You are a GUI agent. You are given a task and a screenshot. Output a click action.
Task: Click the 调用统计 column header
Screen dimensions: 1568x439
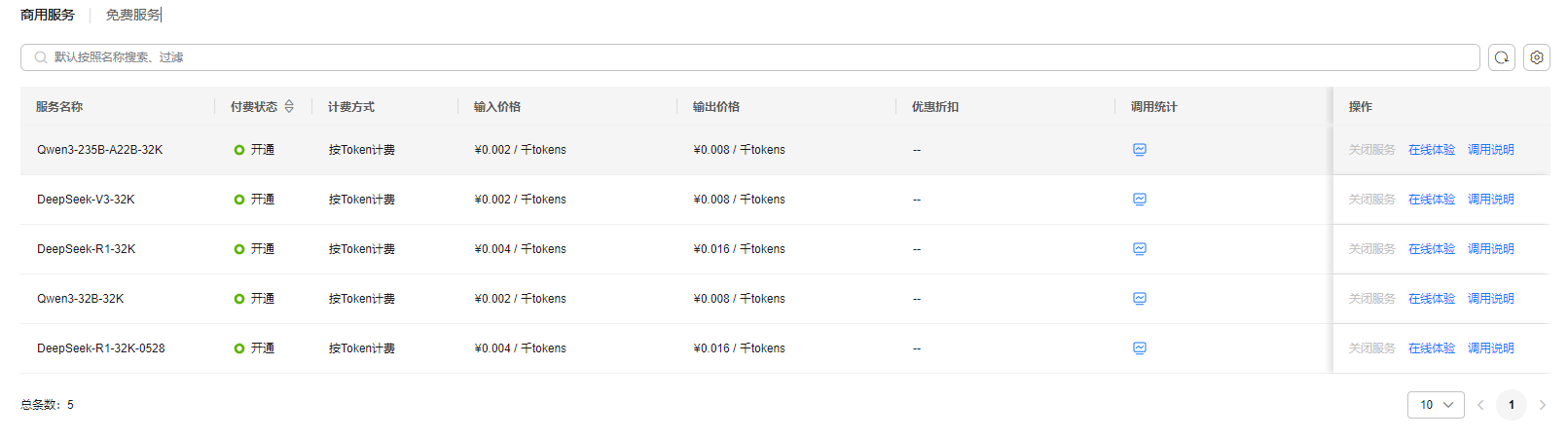click(x=1154, y=107)
